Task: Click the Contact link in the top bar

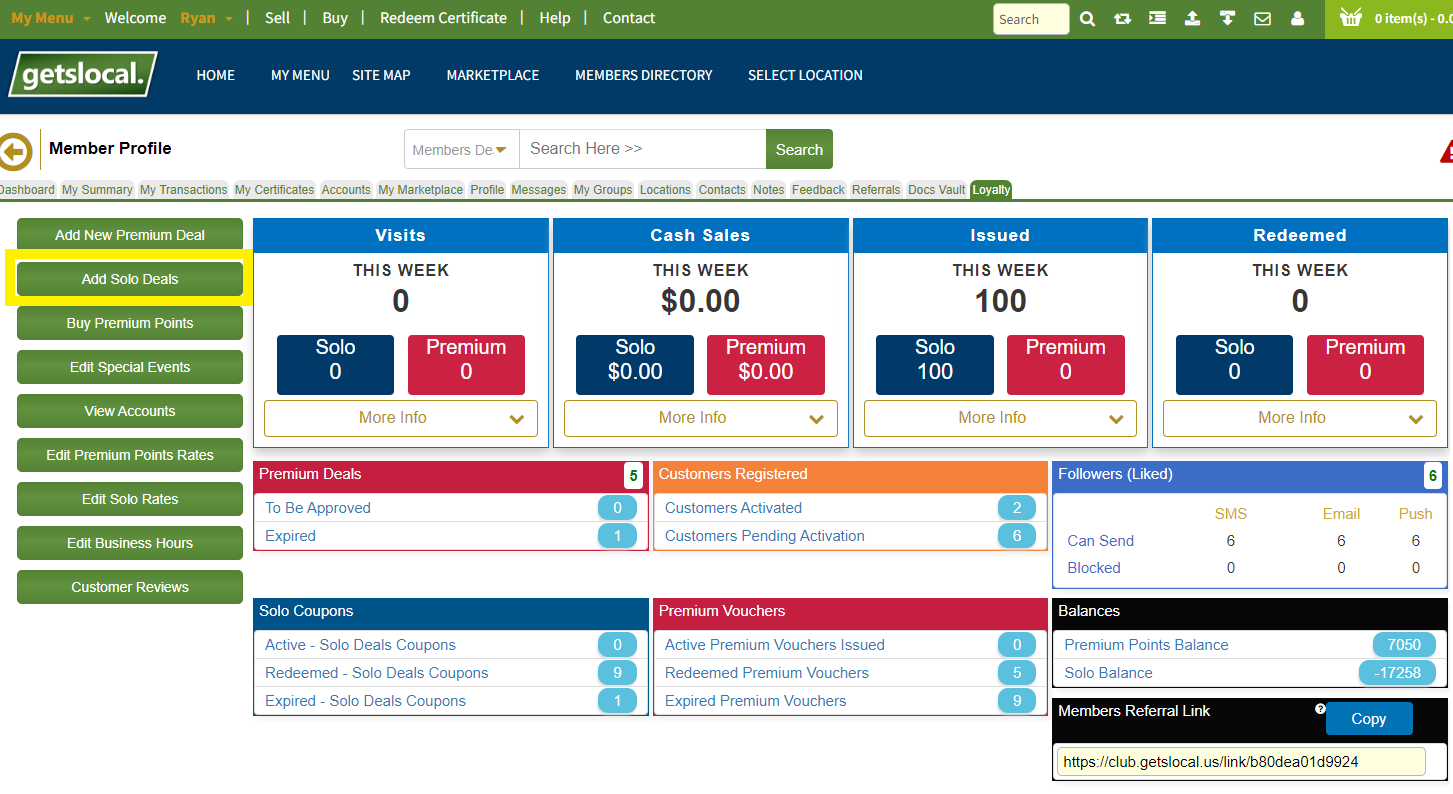Action: (x=629, y=18)
